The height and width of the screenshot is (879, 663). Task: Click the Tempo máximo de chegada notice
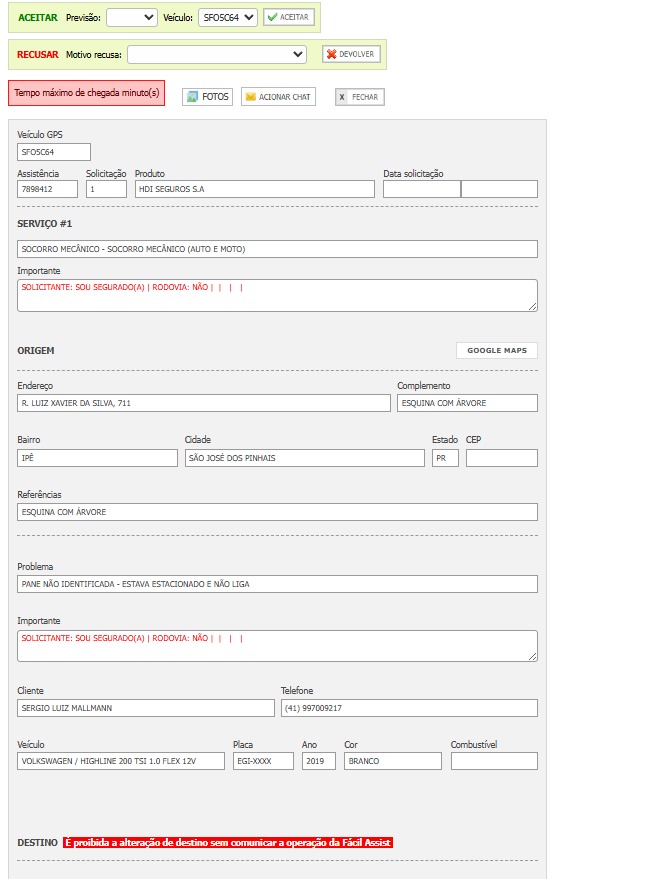pos(86,93)
